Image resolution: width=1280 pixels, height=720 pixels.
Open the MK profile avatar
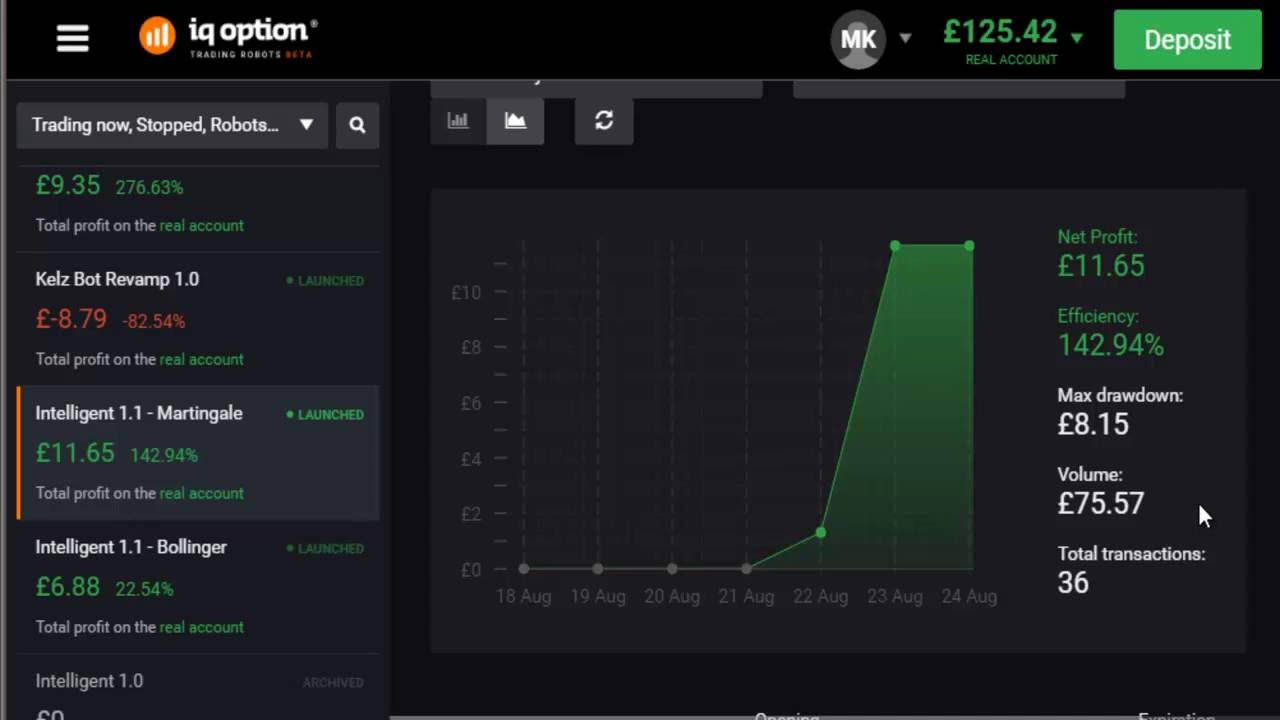pos(858,39)
